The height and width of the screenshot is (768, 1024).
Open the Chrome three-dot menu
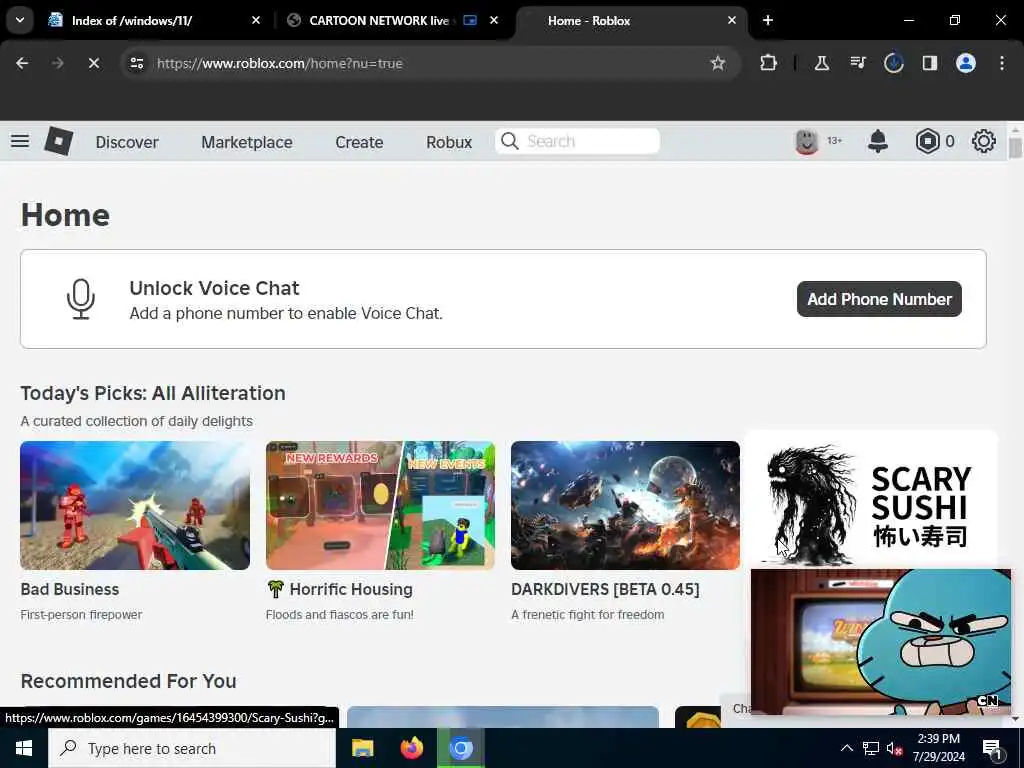[x=1002, y=63]
